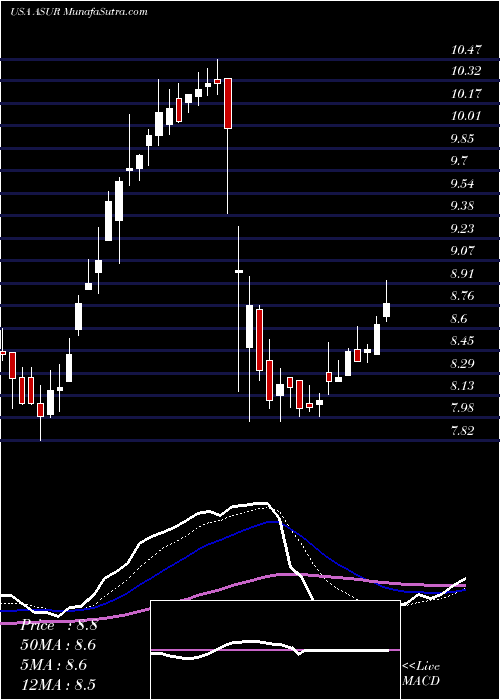
Task: Click the 9.38 price axis label
Action: pos(463,206)
